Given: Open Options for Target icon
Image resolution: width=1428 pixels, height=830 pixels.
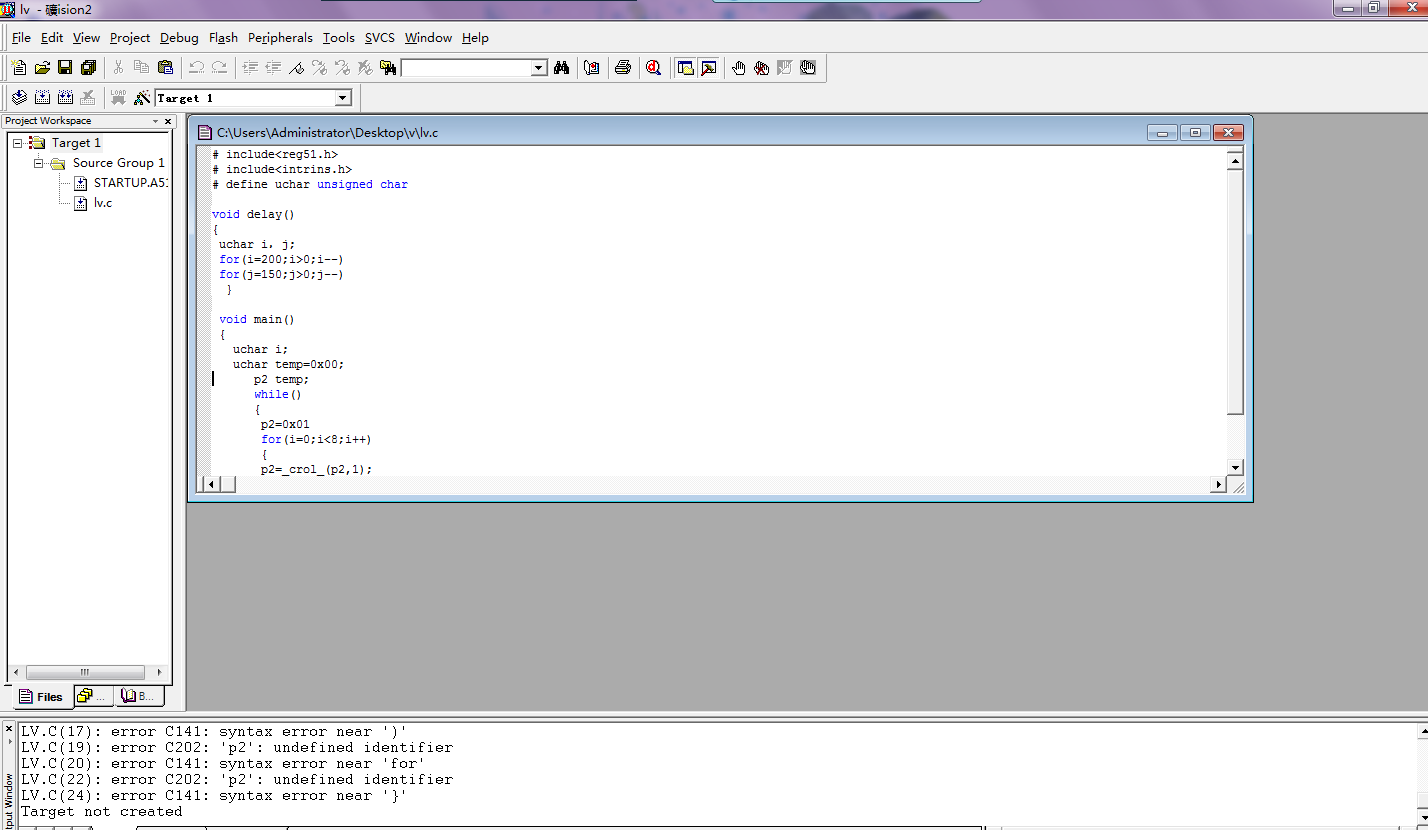Looking at the screenshot, I should [x=142, y=97].
